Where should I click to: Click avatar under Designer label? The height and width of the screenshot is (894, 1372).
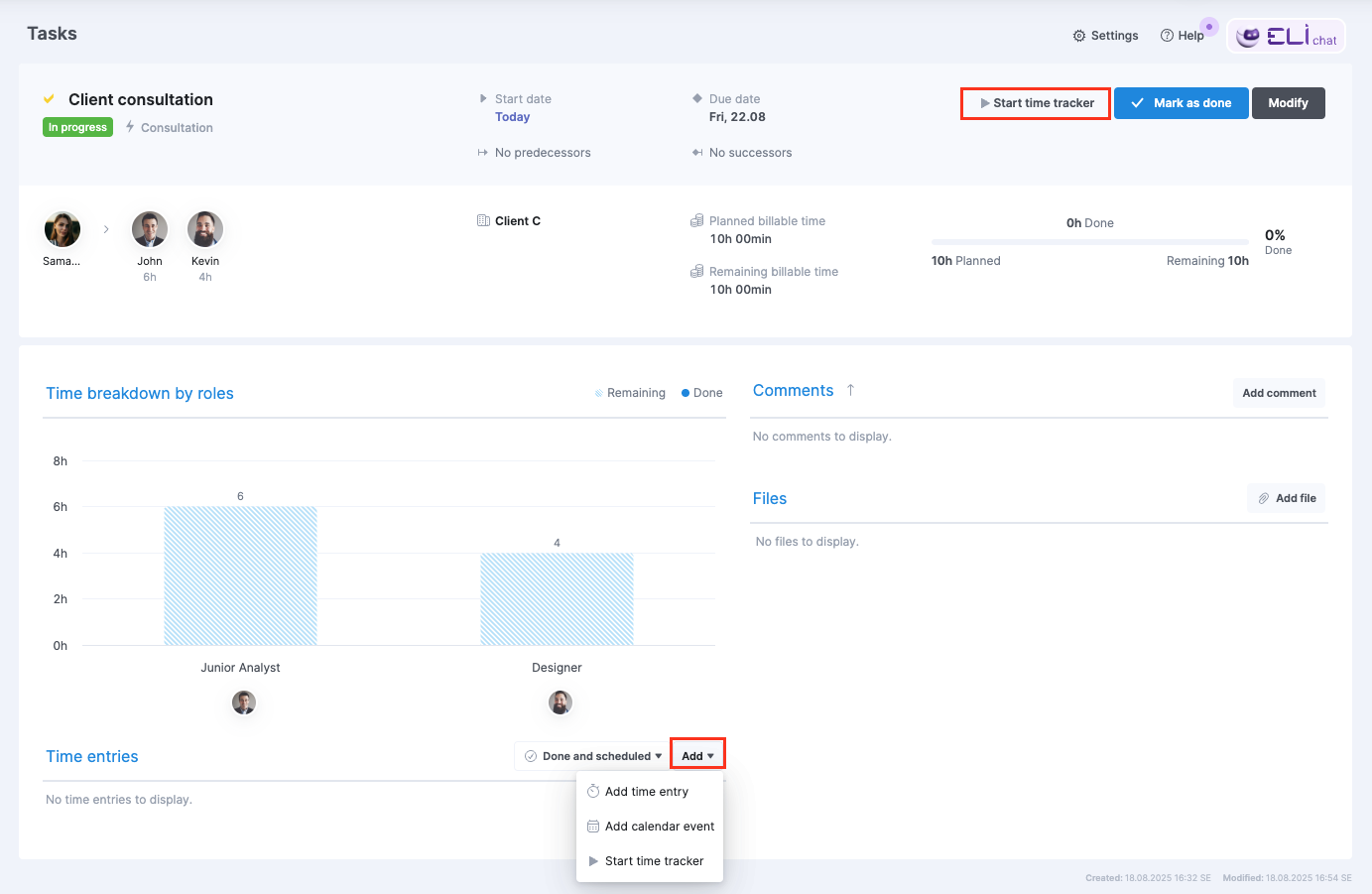(561, 702)
